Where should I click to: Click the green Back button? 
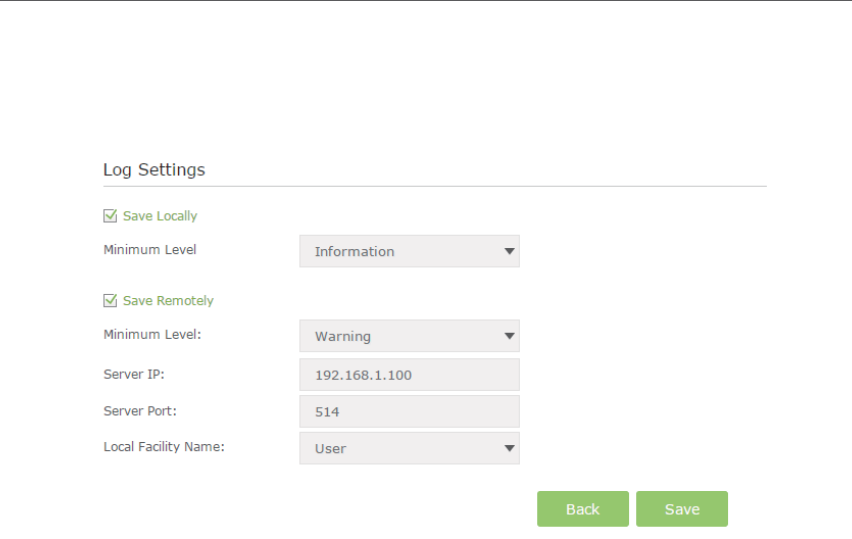click(x=583, y=509)
